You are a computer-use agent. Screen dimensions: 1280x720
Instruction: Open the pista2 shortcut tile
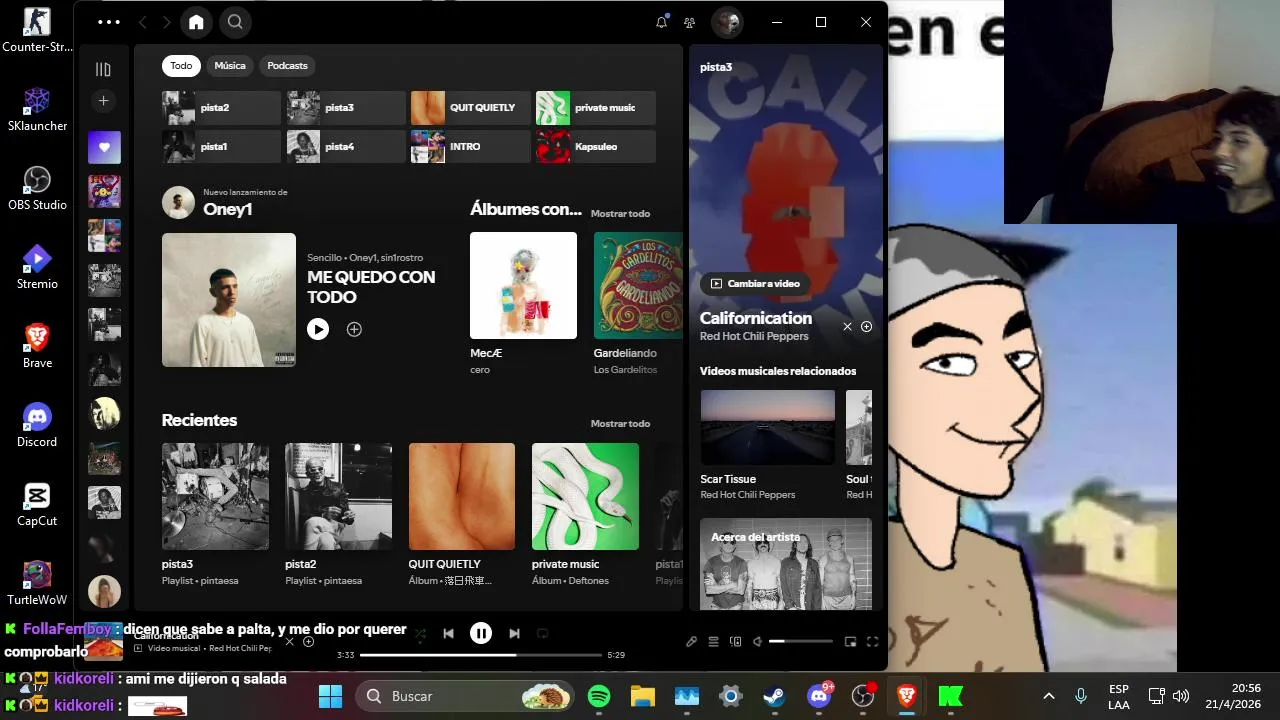[221, 108]
